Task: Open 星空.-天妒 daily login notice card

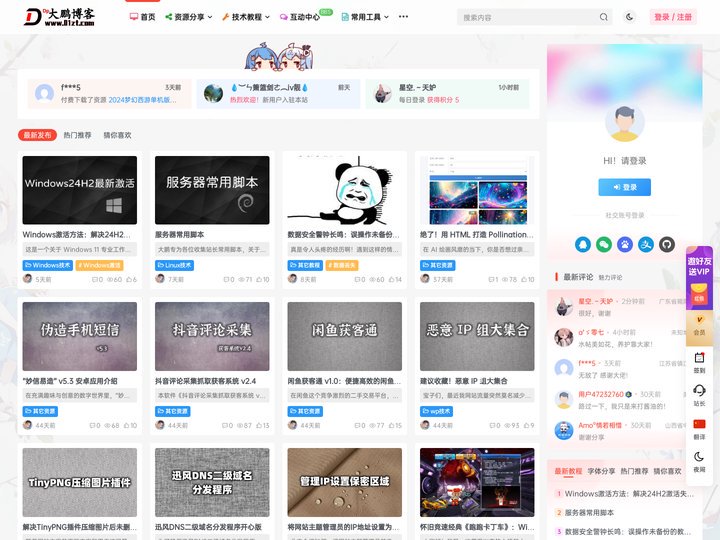Action: [x=447, y=94]
